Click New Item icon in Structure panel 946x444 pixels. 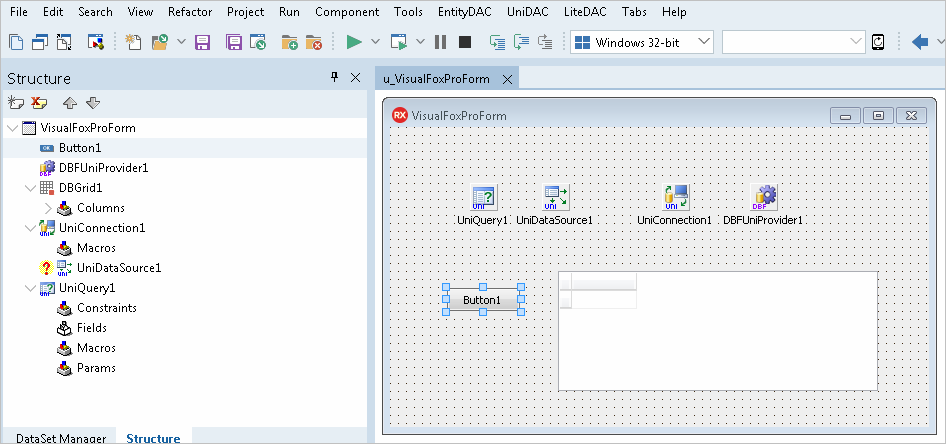tap(16, 103)
